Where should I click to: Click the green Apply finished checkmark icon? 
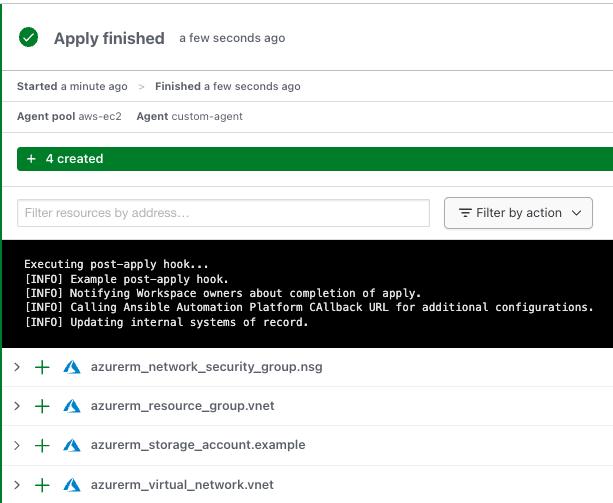point(29,38)
